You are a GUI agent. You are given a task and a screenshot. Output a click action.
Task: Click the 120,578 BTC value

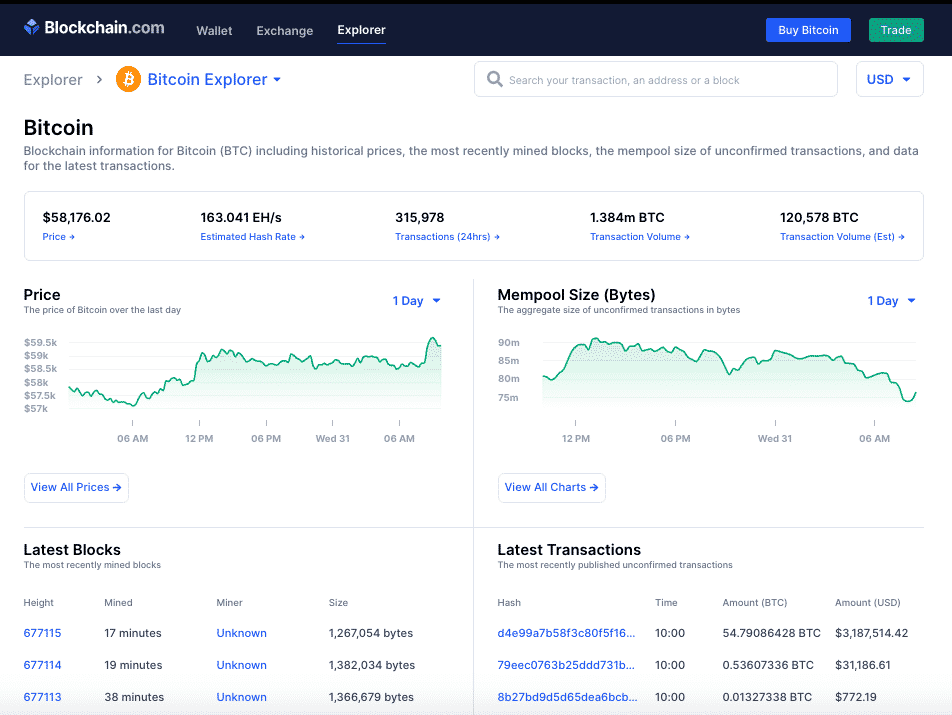pos(819,217)
